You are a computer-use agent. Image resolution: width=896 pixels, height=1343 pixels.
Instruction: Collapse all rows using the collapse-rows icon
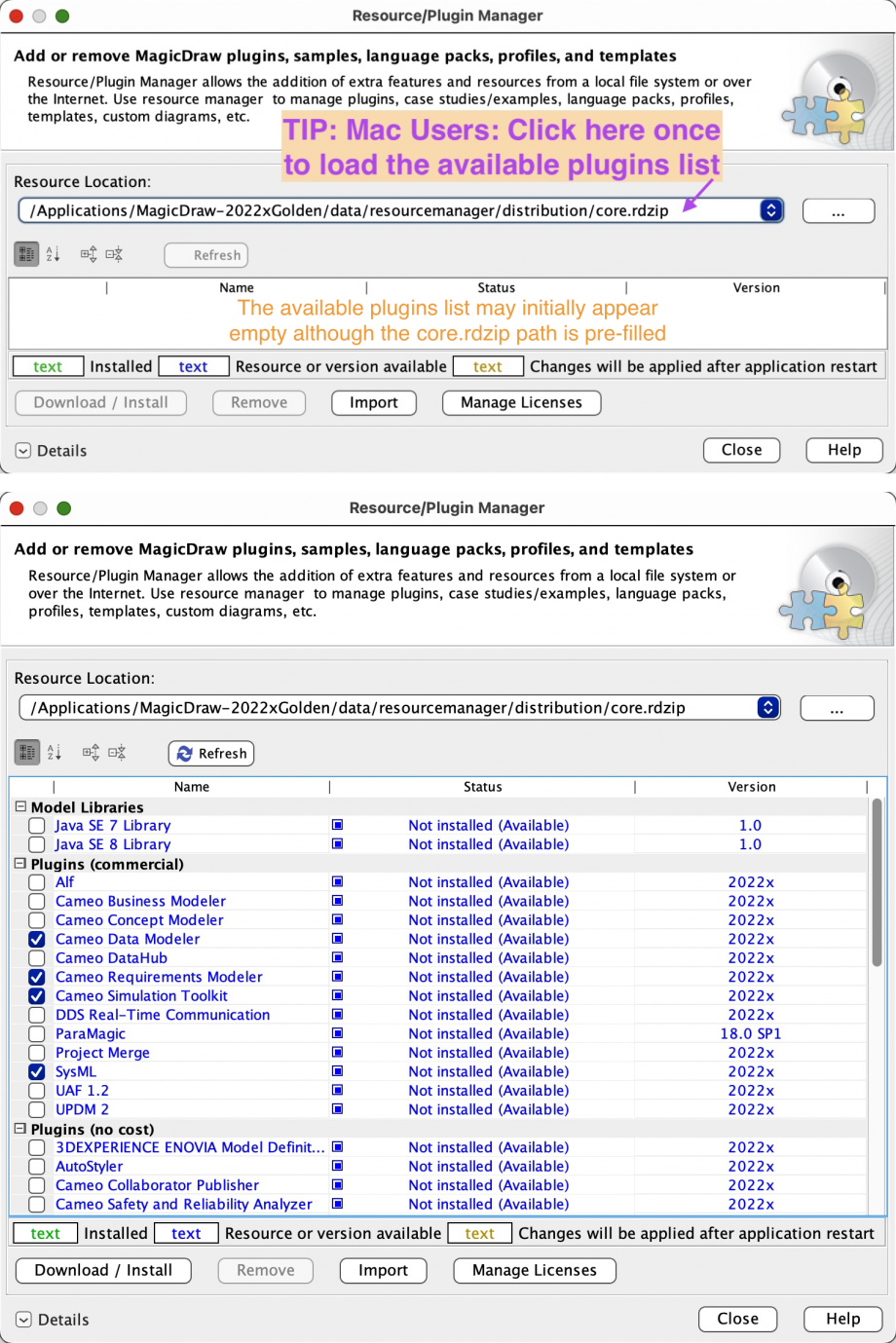coord(115,752)
